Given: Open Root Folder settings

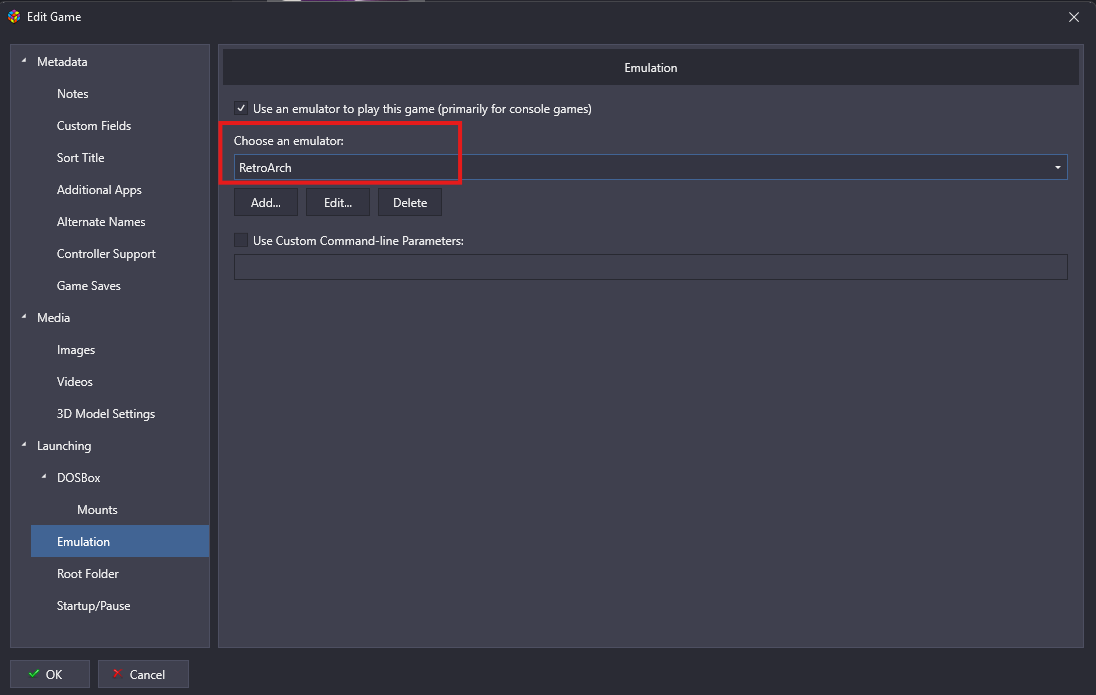Looking at the screenshot, I should 88,573.
